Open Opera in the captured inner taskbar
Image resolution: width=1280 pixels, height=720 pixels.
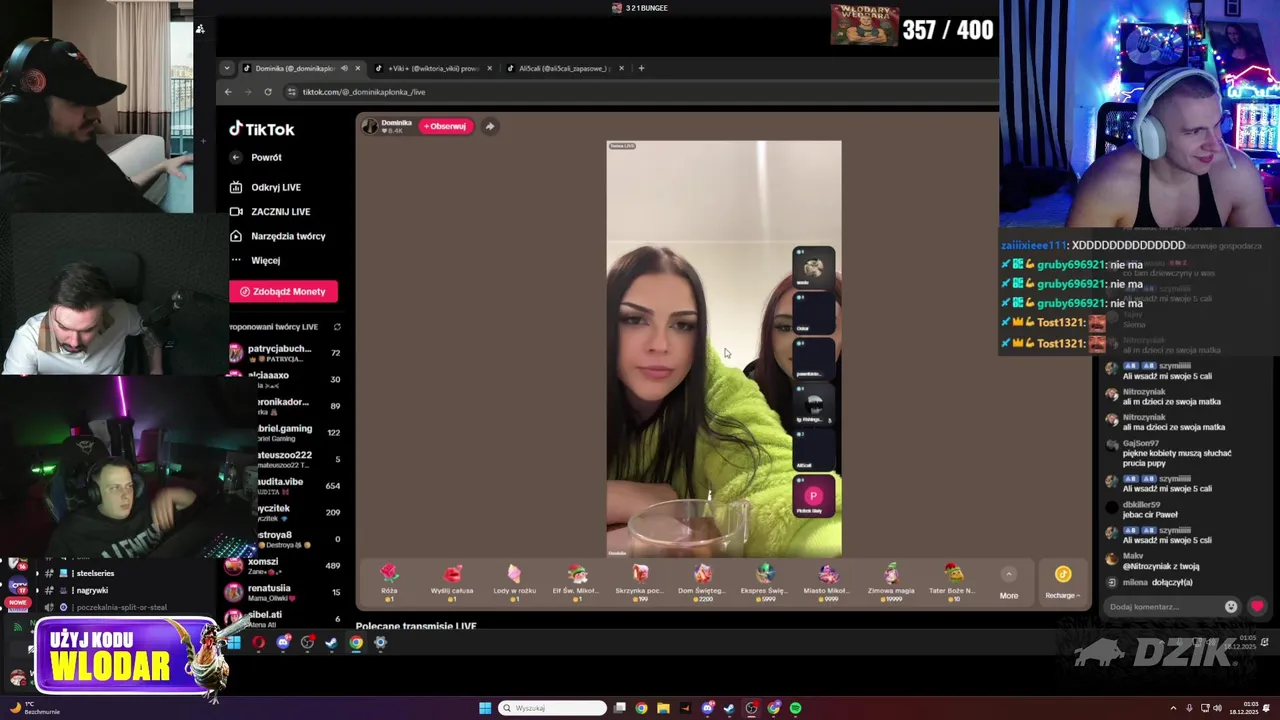tap(258, 643)
